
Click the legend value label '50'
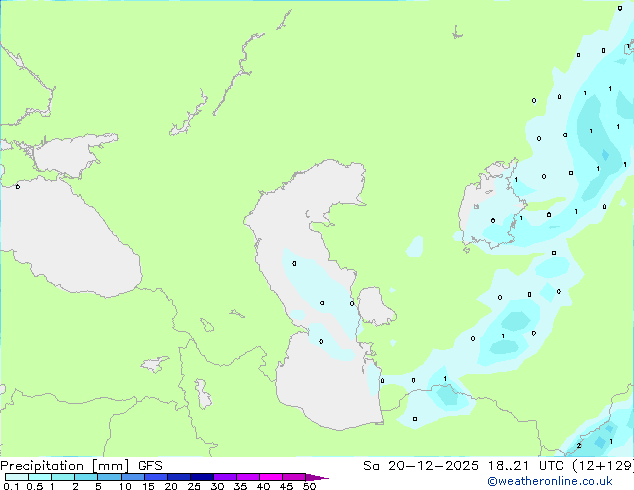click(309, 486)
